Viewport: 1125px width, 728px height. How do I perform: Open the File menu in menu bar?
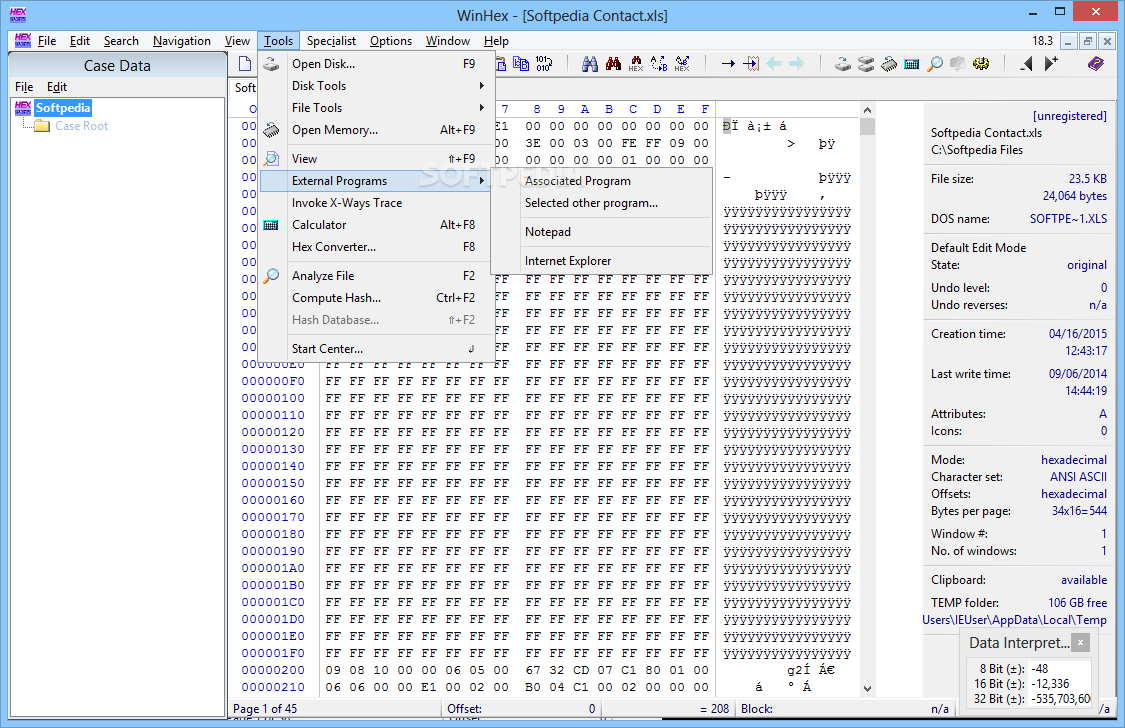47,41
